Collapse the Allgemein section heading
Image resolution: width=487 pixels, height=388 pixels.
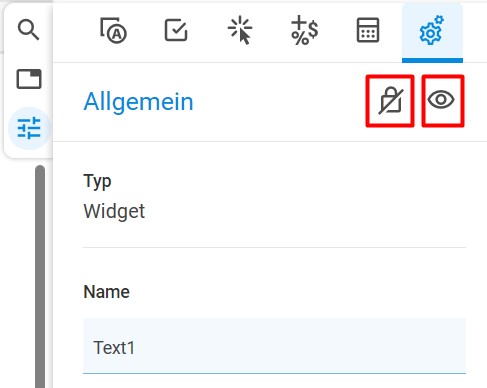(x=138, y=102)
